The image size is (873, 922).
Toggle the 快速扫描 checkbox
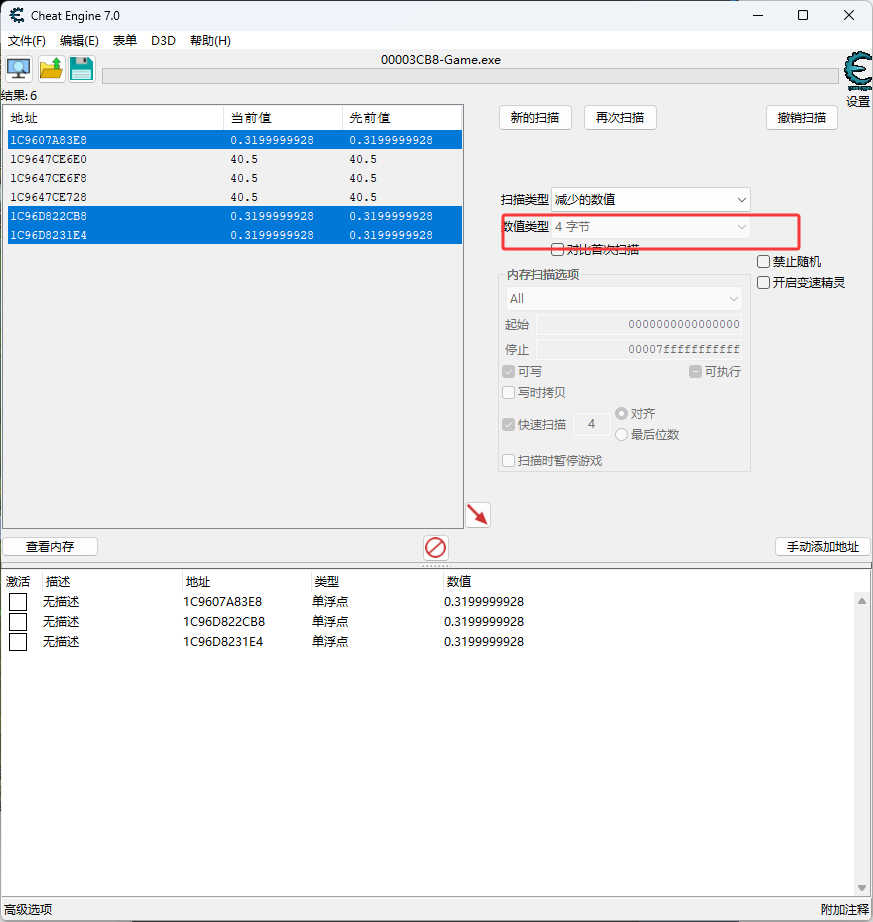(x=509, y=425)
